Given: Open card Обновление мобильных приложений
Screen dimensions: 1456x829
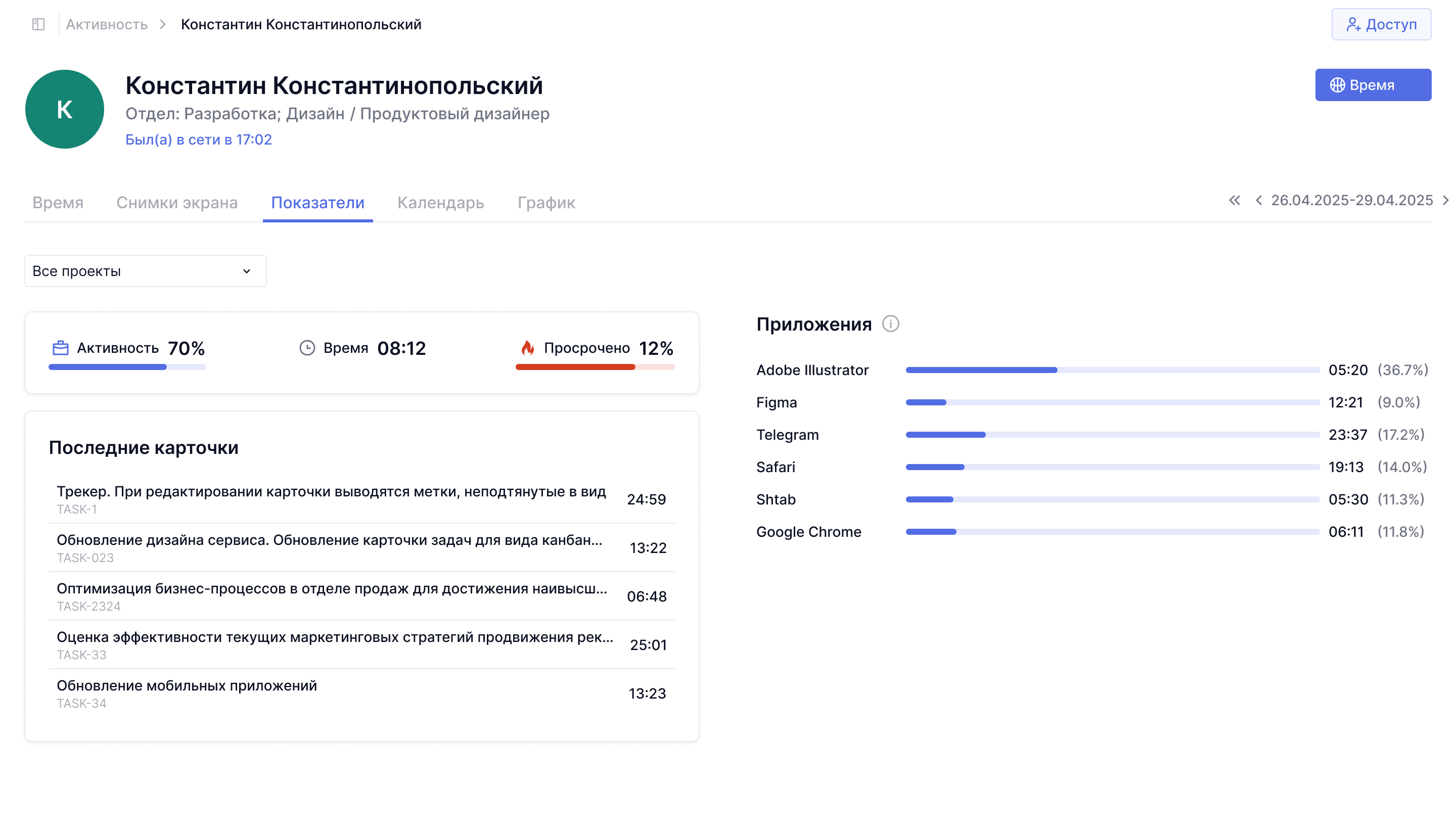Looking at the screenshot, I should pyautogui.click(x=361, y=694).
